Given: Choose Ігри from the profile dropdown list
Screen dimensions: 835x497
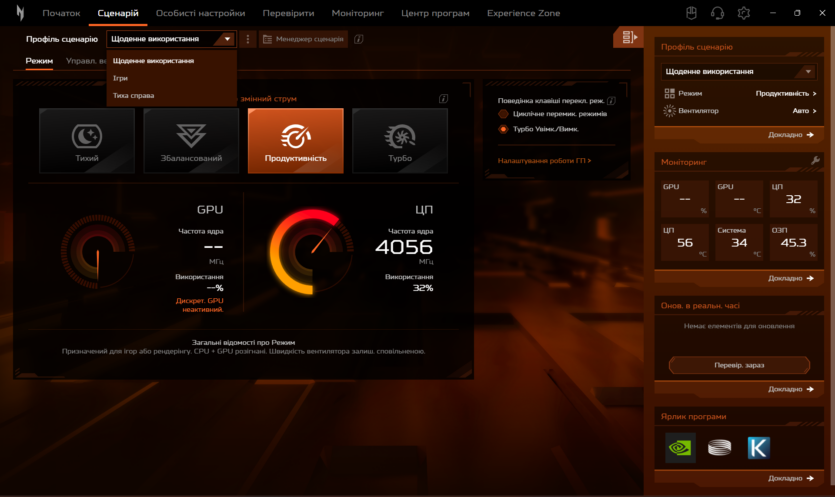Looking at the screenshot, I should coord(121,78).
